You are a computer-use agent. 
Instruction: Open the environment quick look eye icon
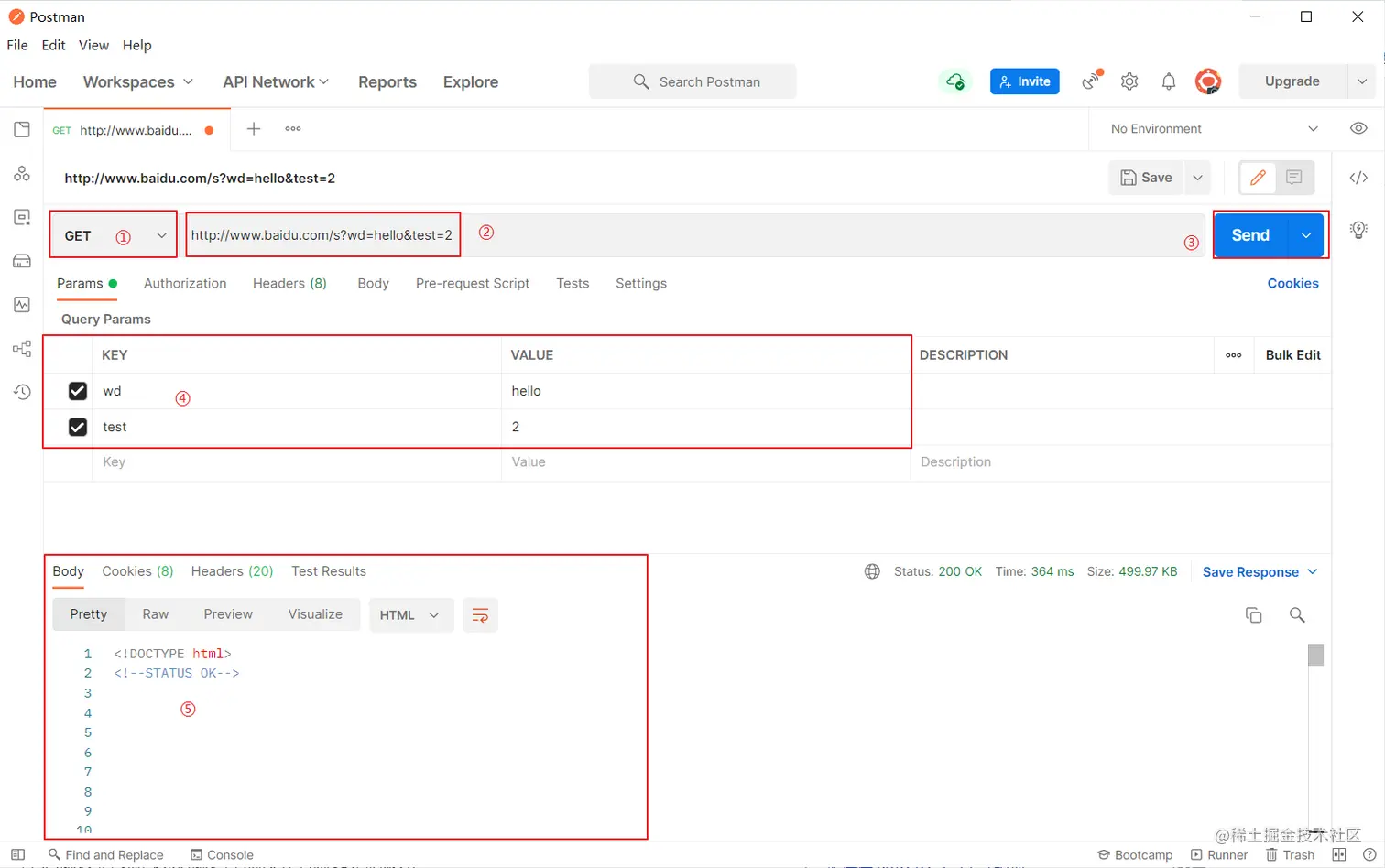(x=1358, y=128)
